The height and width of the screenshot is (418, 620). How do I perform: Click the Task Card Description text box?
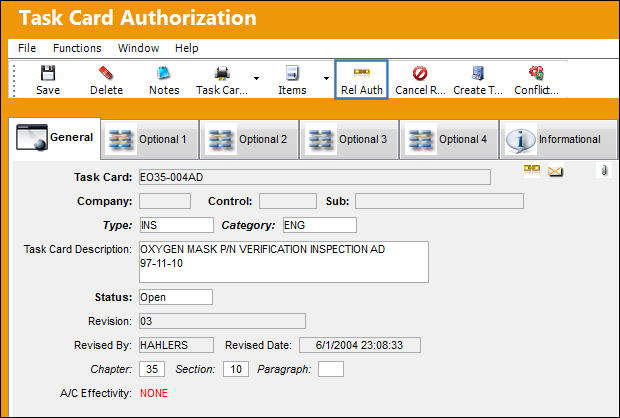click(x=284, y=262)
